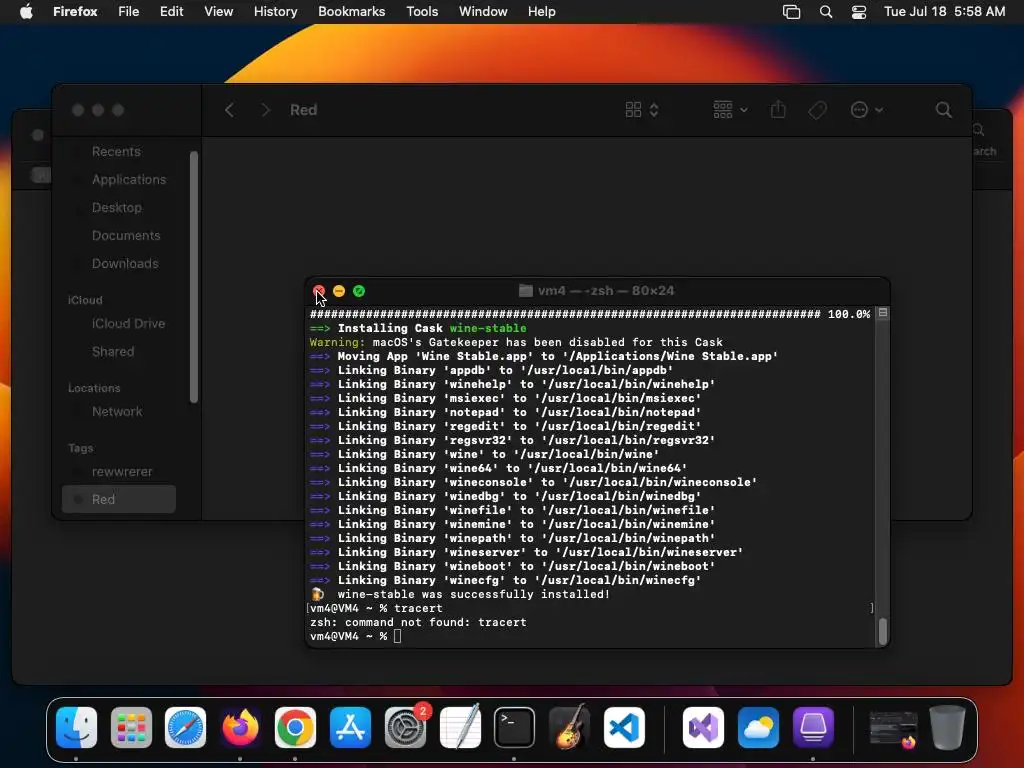Screen dimensions: 1024x768
Task: Select Shared in Finder sidebar
Action: (x=113, y=352)
